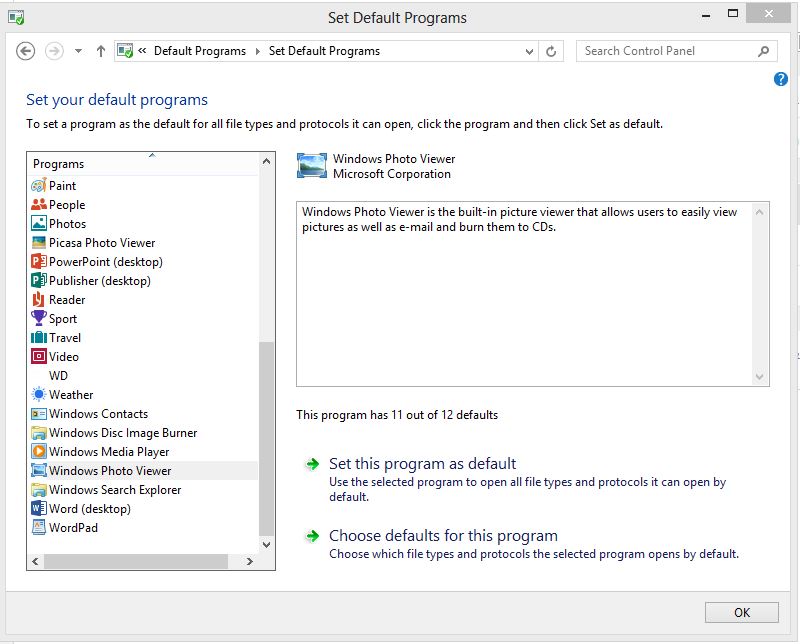Click the Photos app icon
This screenshot has width=800, height=644.
[39, 224]
